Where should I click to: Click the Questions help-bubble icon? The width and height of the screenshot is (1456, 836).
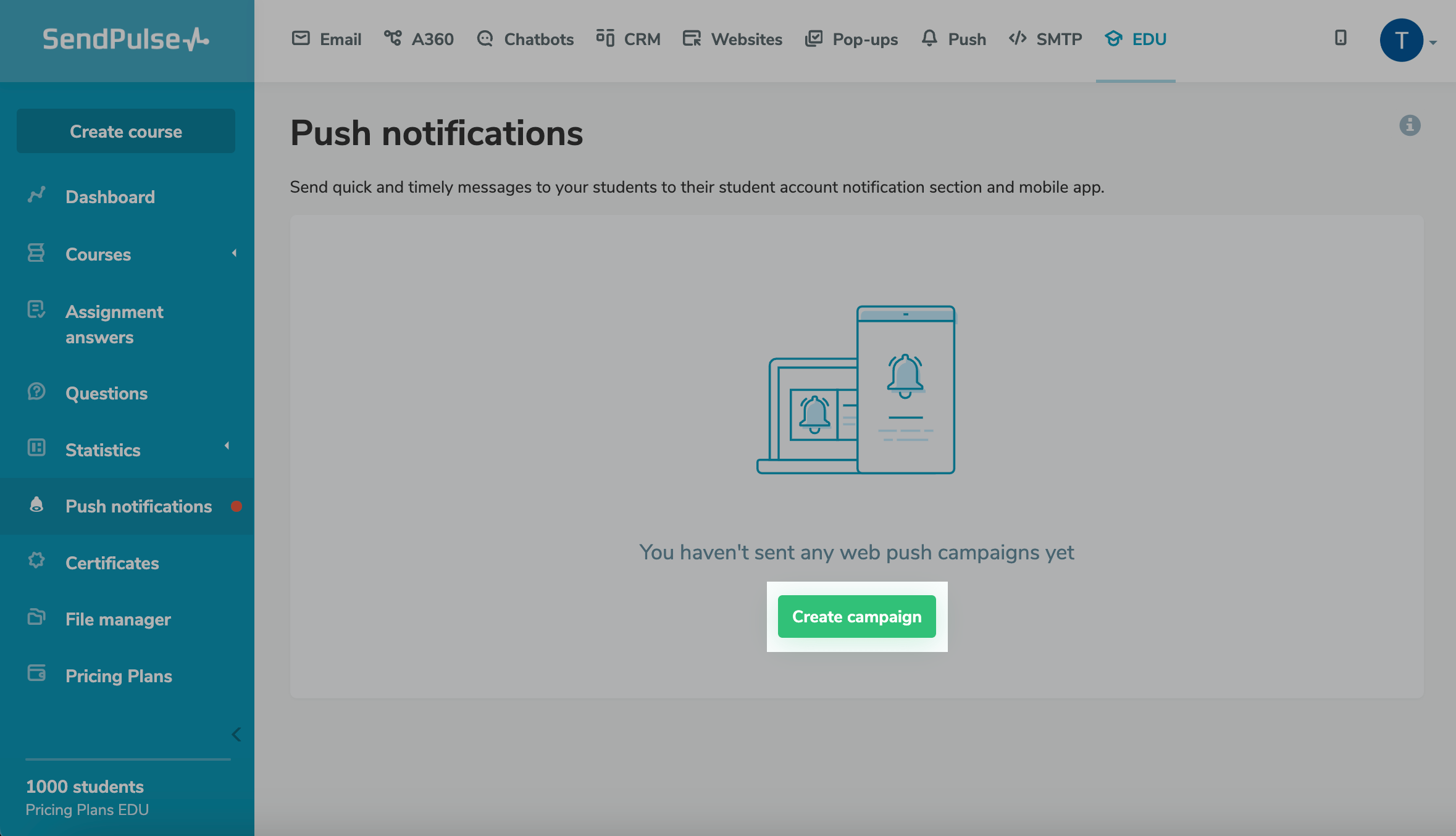tap(36, 391)
